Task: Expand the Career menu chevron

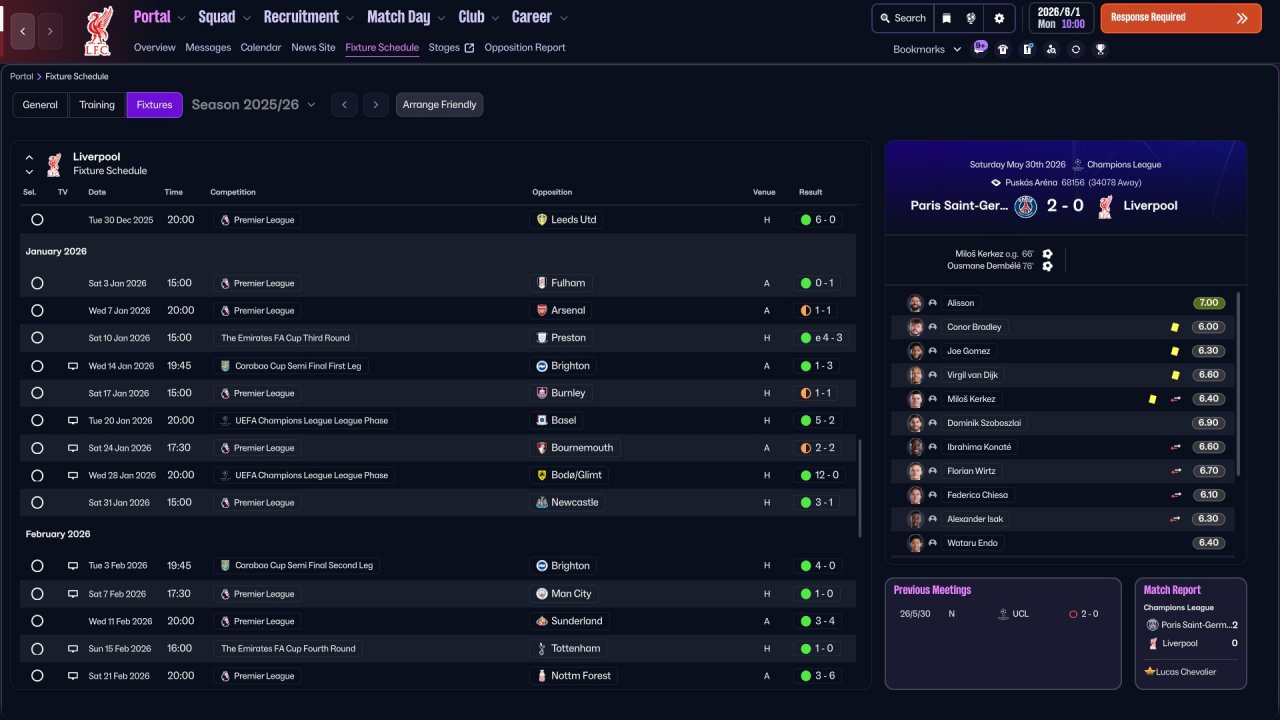Action: click(x=563, y=18)
